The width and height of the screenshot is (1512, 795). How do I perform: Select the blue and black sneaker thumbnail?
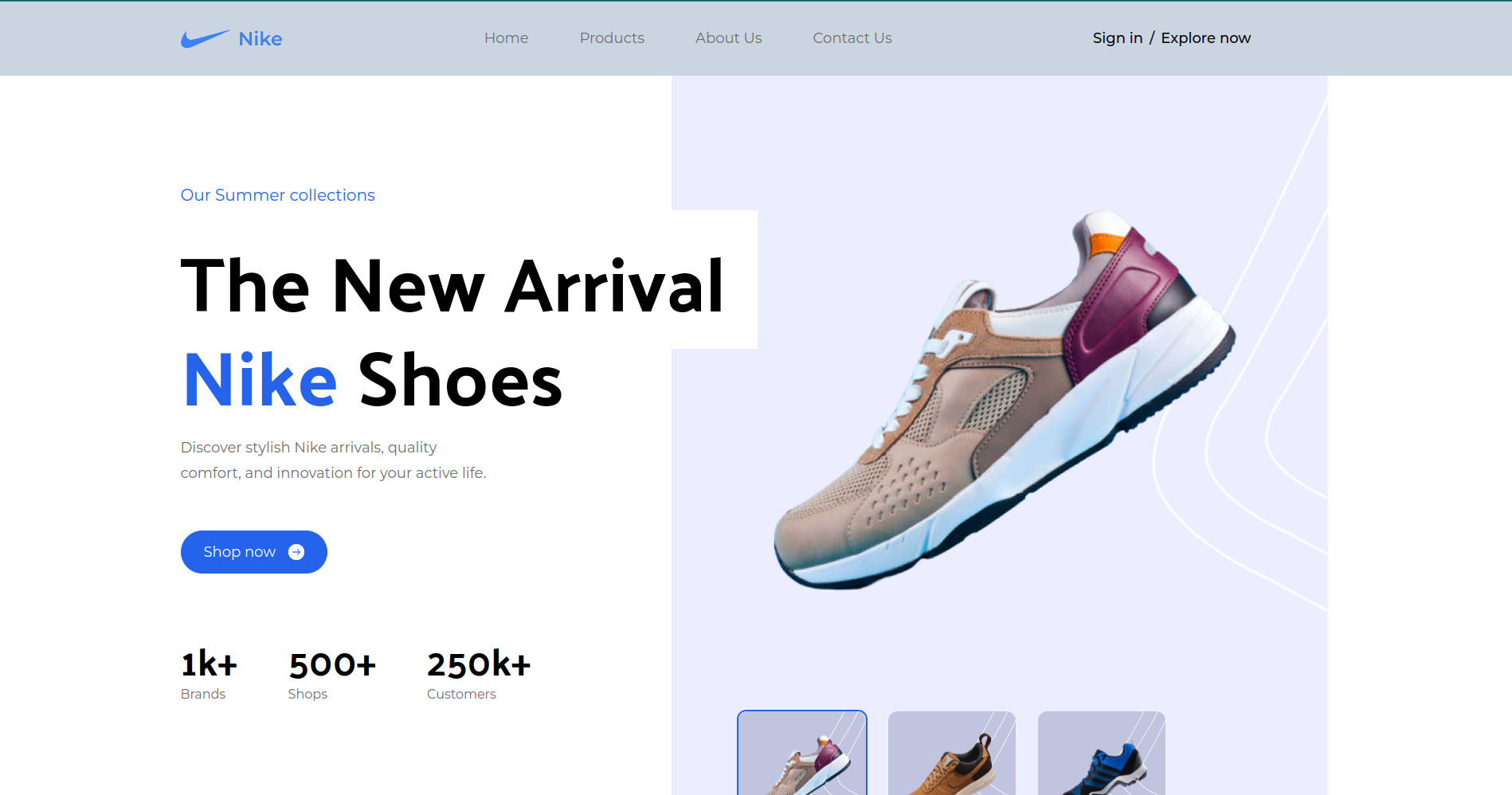click(x=1102, y=753)
